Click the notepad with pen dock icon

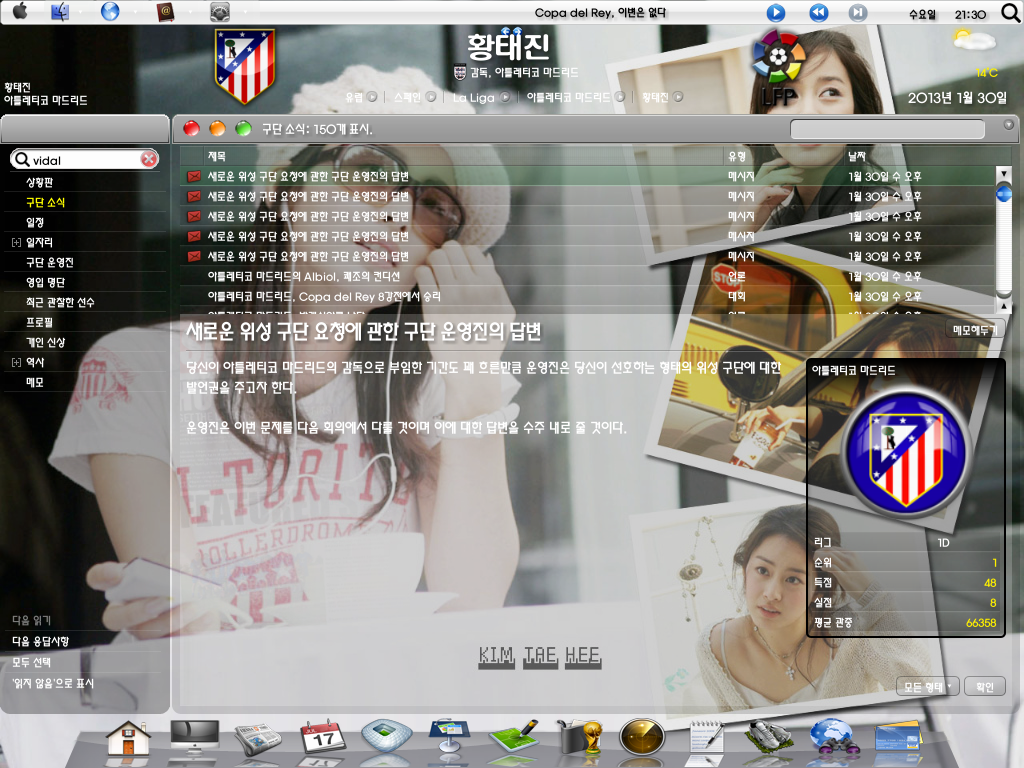707,739
